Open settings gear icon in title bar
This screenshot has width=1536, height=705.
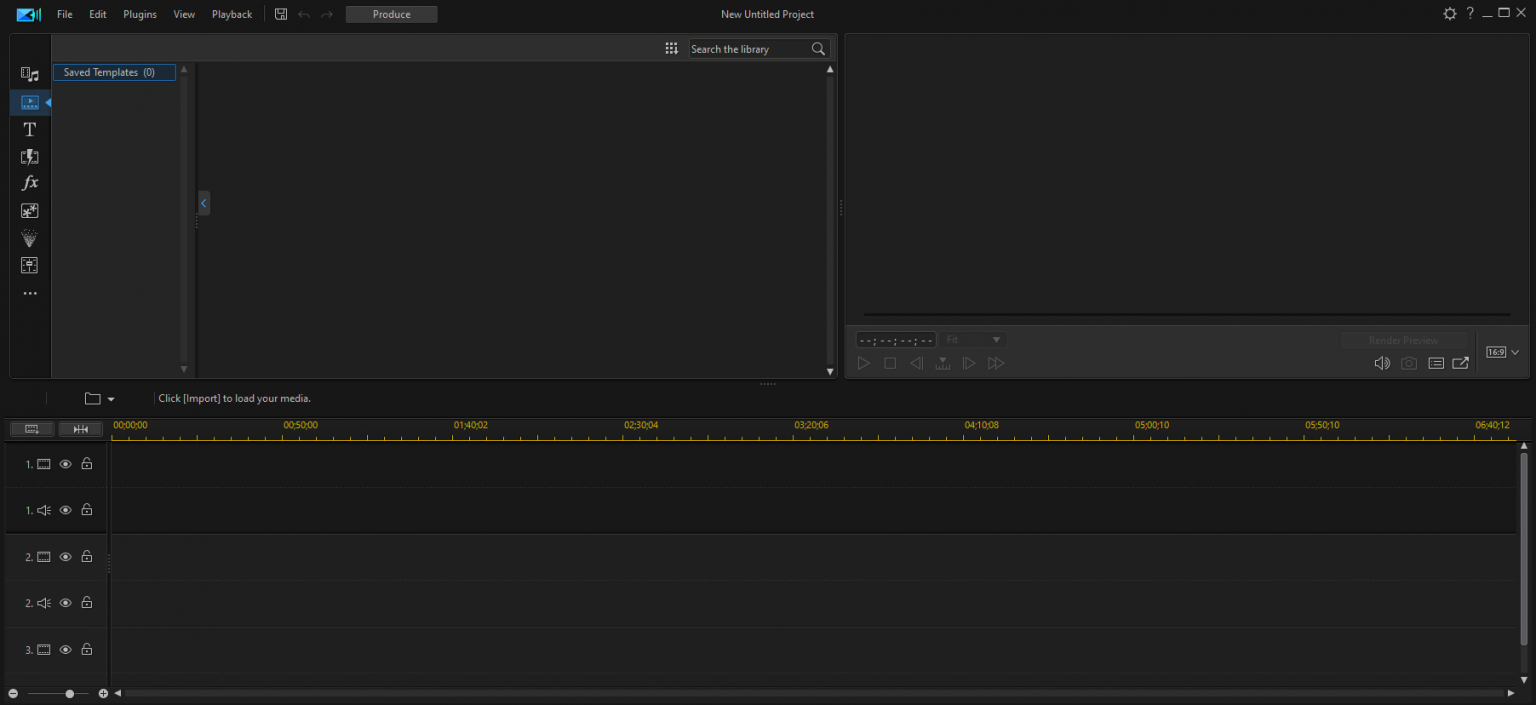1449,14
